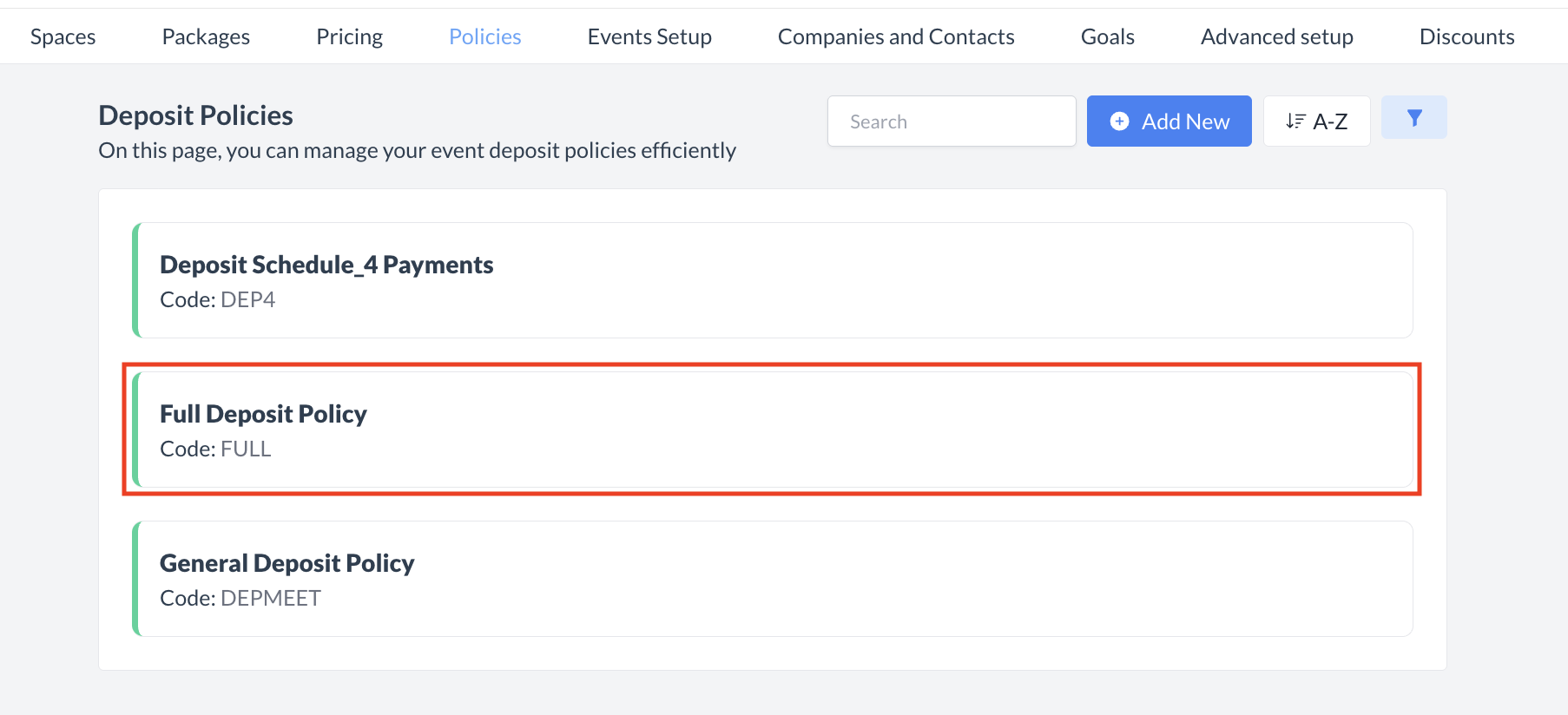Viewport: 1568px width, 715px height.
Task: Navigate to Companies and Contacts tab
Action: click(x=896, y=36)
